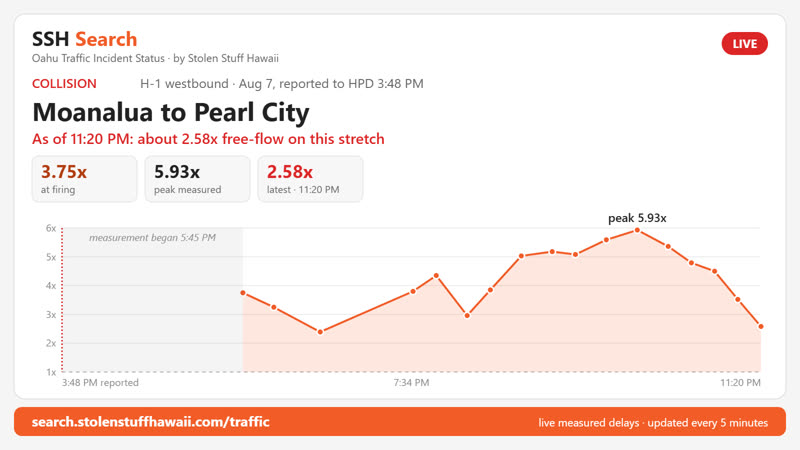This screenshot has width=800, height=450.
Task: Click the red LIVE badge
Action: tap(744, 44)
